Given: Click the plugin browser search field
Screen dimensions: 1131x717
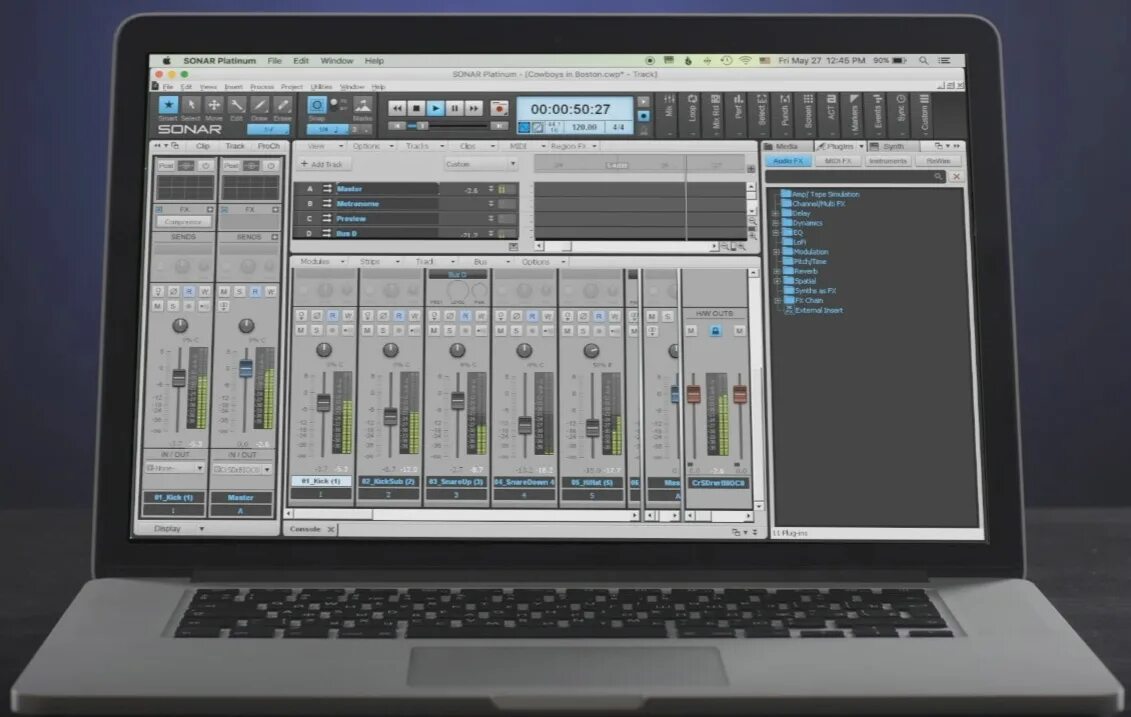Looking at the screenshot, I should pyautogui.click(x=855, y=176).
